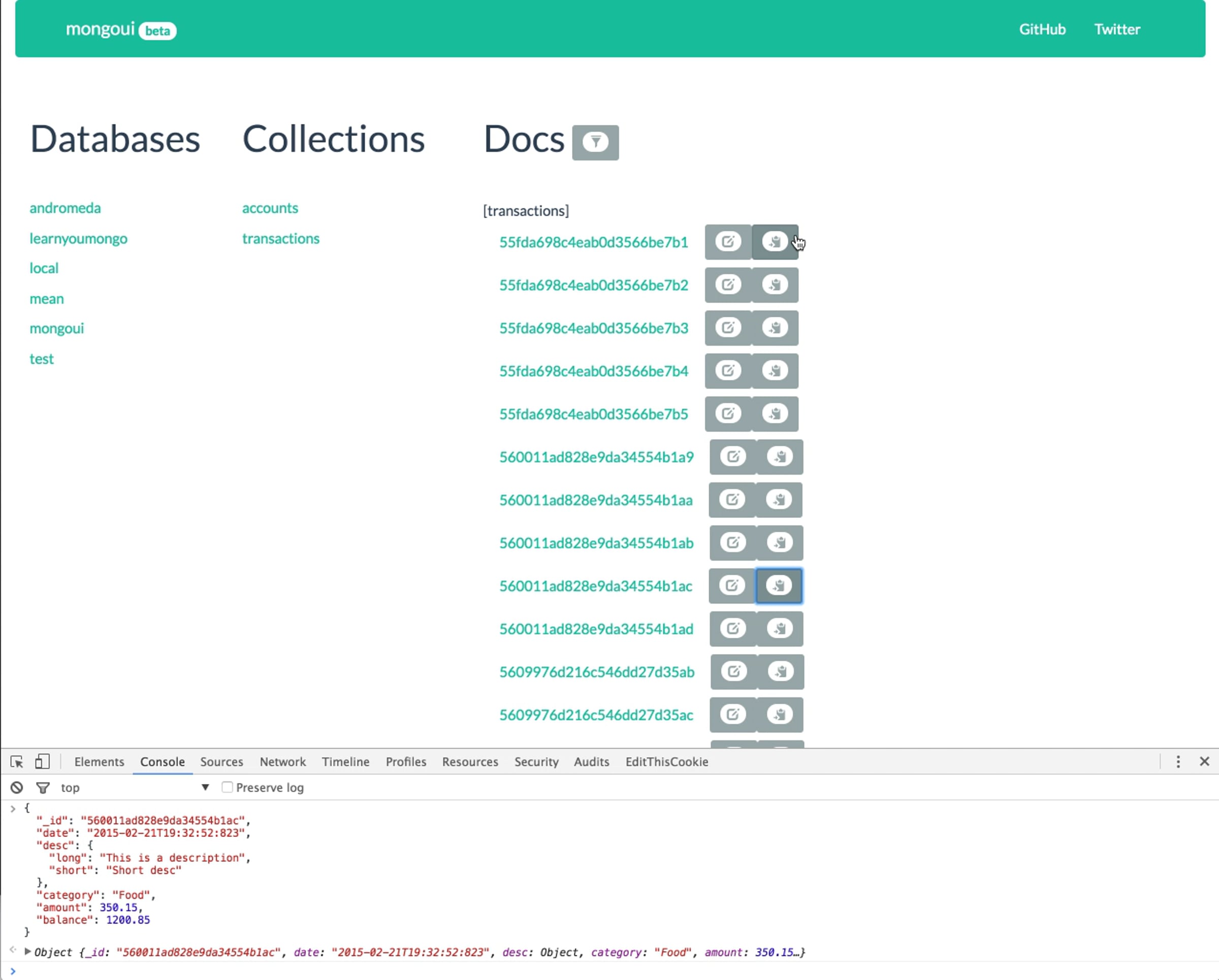
Task: Open the Twitter link in header
Action: 1117,29
